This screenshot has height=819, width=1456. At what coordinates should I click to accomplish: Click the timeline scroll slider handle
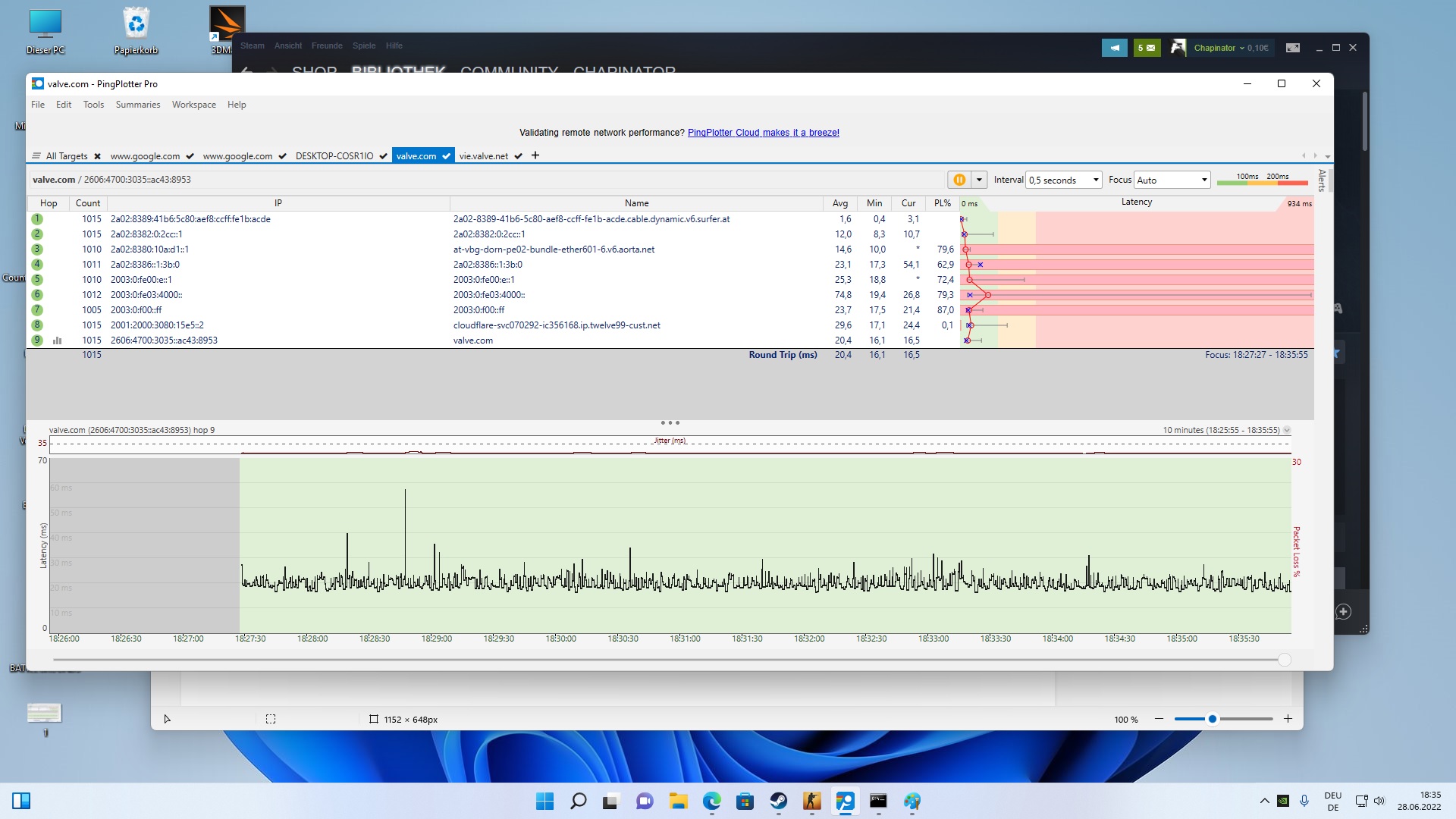(1284, 660)
